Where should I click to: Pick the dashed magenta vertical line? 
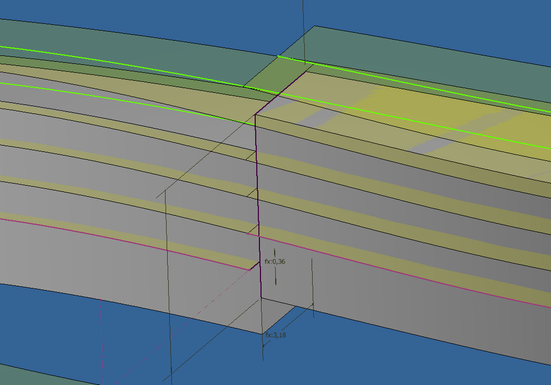102,341
